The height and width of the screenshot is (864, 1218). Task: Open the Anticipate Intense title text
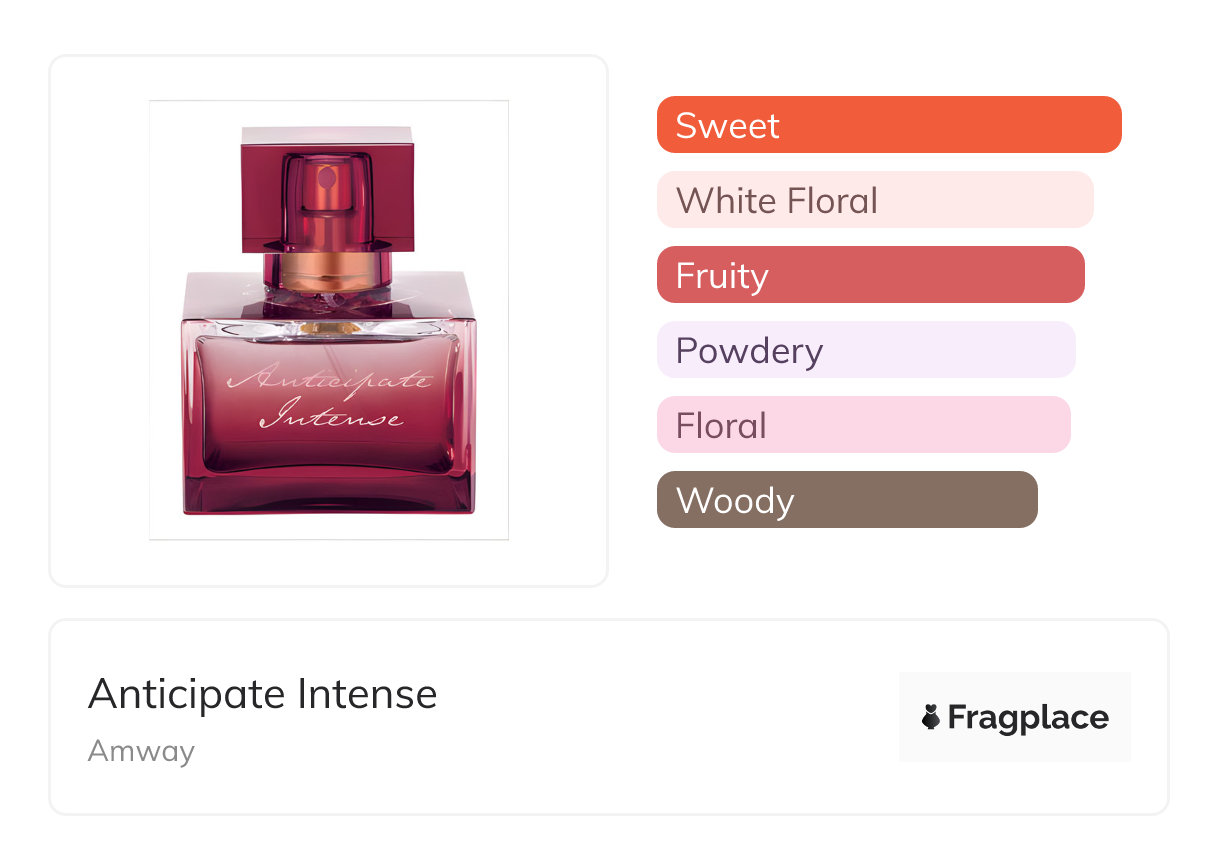[262, 694]
